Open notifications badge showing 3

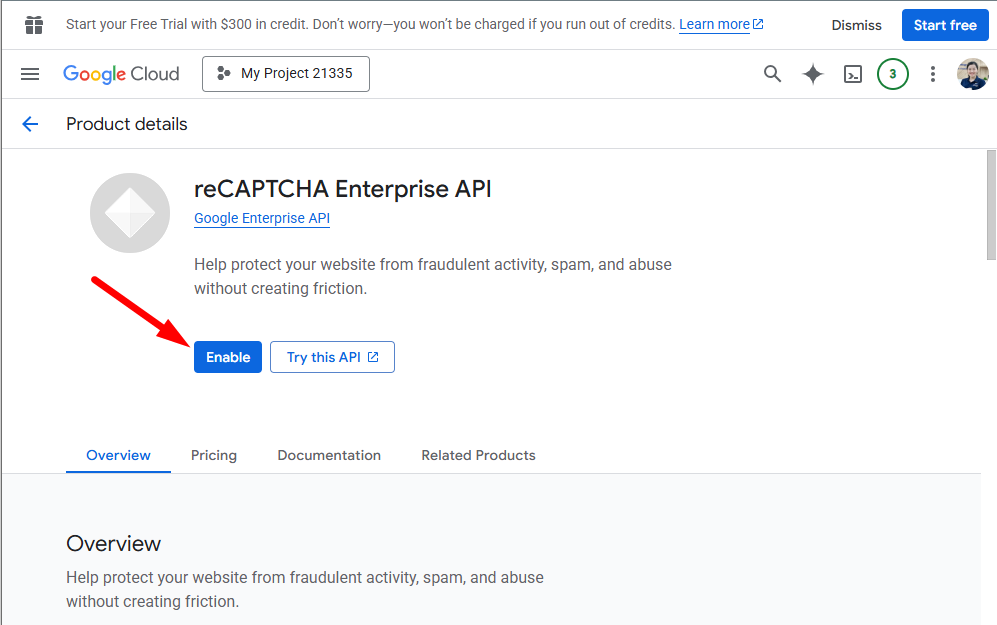[x=893, y=74]
